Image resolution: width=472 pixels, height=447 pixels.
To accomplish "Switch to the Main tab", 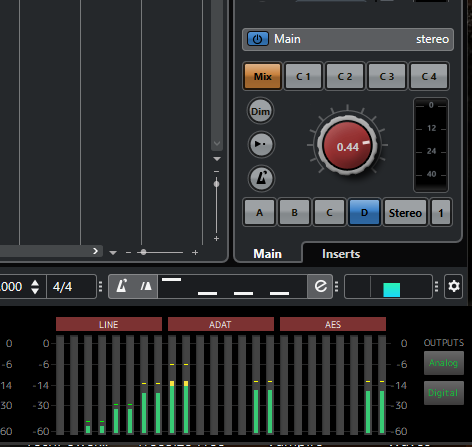I will (x=267, y=254).
